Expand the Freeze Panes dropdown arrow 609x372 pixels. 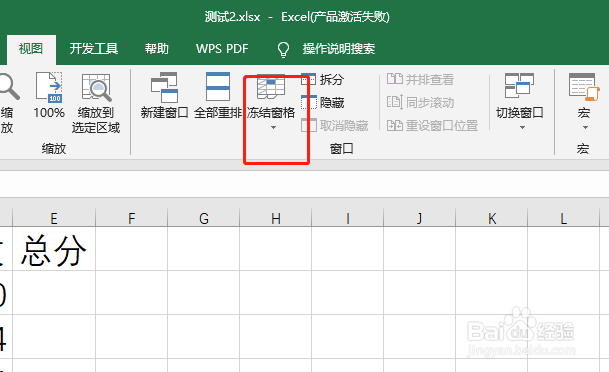pyautogui.click(x=273, y=127)
